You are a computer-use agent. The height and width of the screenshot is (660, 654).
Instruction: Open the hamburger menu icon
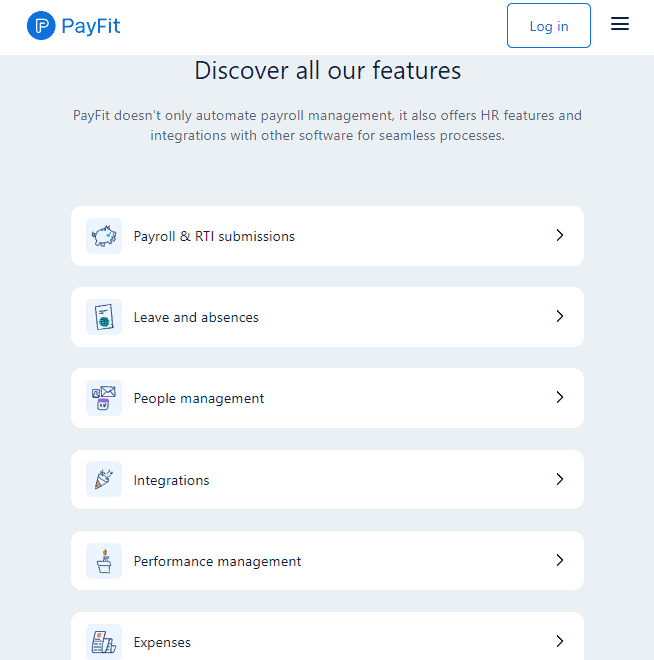(x=619, y=24)
